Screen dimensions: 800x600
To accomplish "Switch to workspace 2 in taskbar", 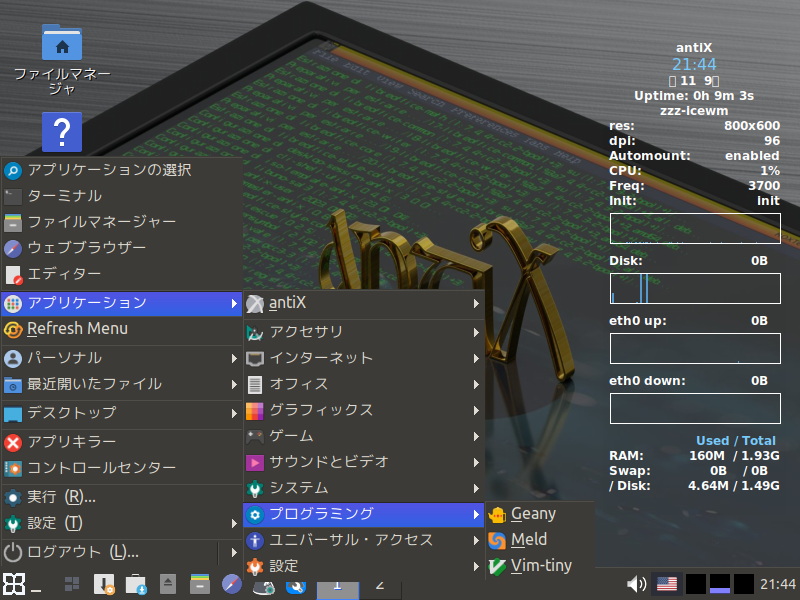I will coord(380,590).
